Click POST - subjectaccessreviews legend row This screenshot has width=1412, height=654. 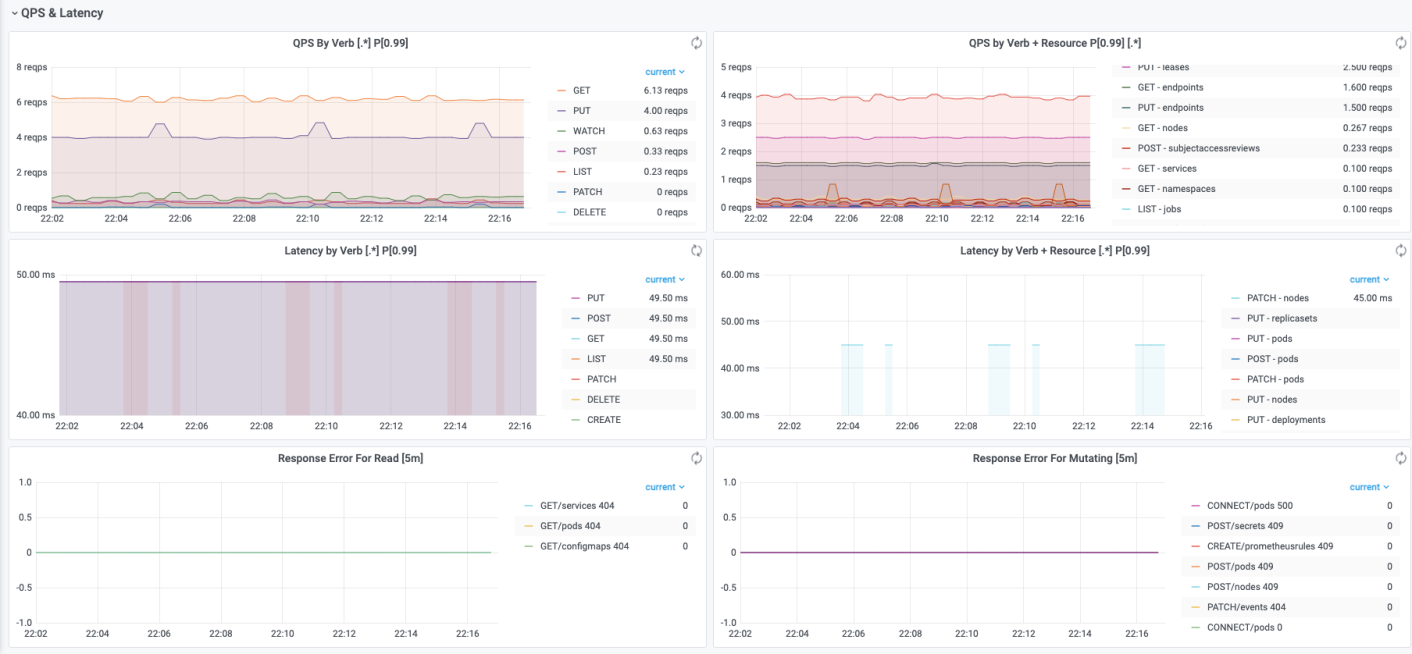(x=1198, y=148)
